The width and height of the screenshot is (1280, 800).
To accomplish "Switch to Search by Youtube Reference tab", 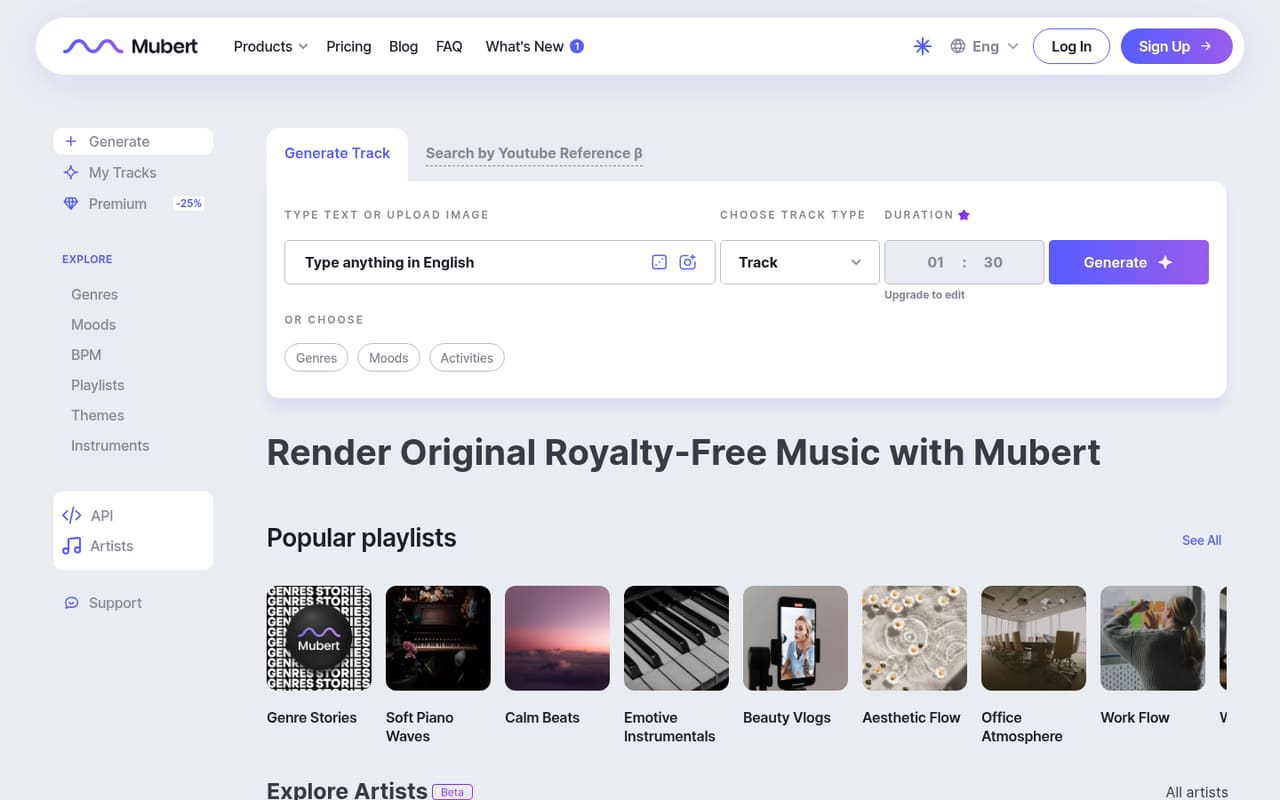I will click(534, 153).
